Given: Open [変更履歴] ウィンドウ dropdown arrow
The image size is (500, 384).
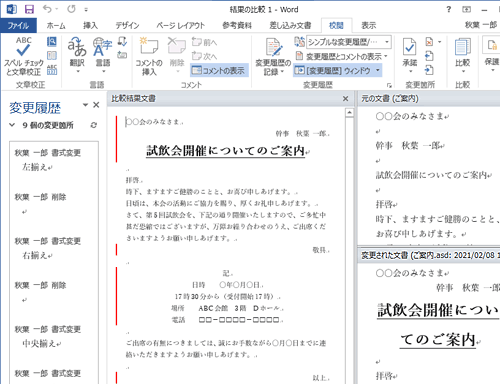Looking at the screenshot, I should (378, 70).
